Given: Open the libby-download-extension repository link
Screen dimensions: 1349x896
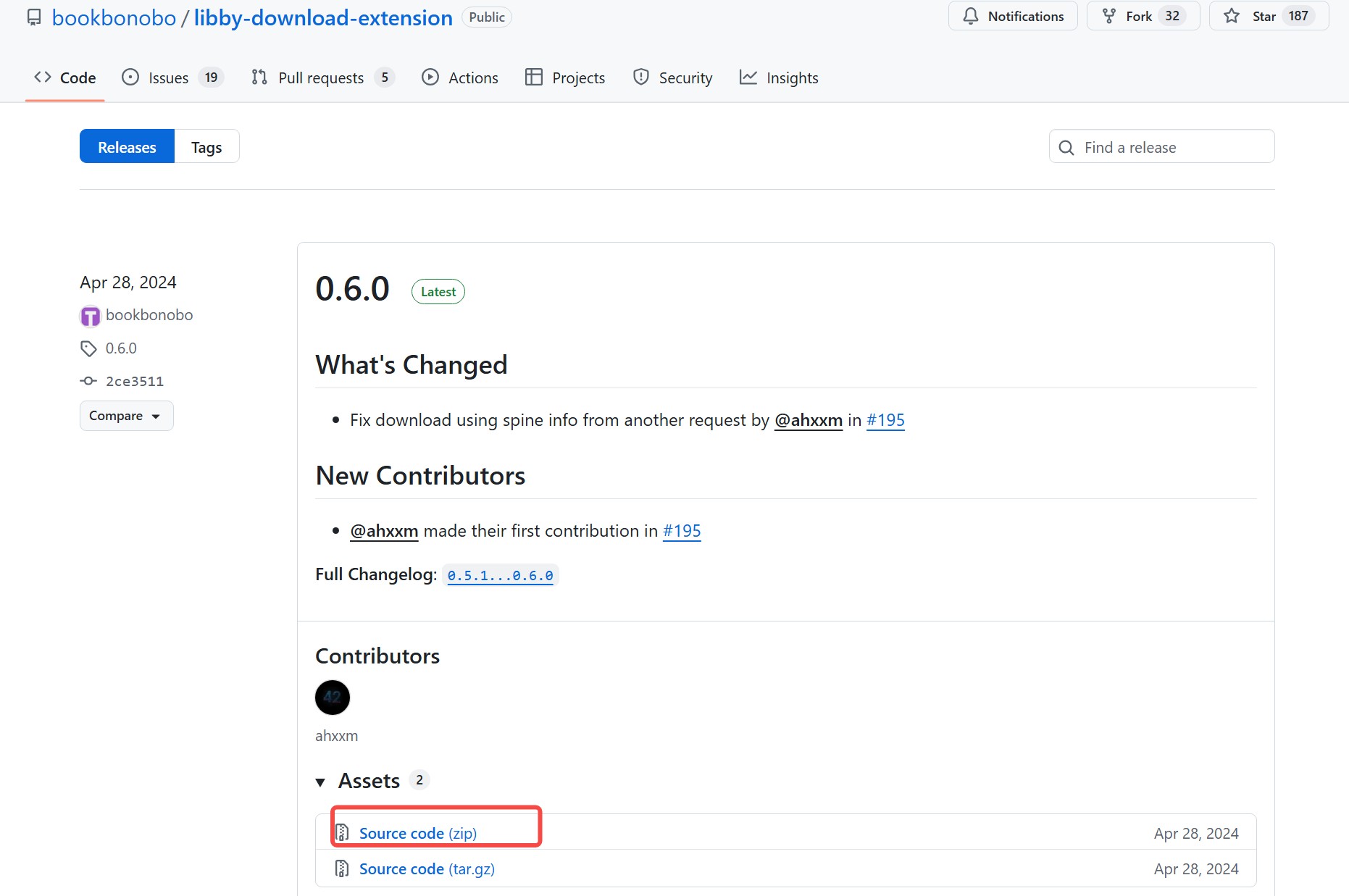Looking at the screenshot, I should click(x=323, y=17).
